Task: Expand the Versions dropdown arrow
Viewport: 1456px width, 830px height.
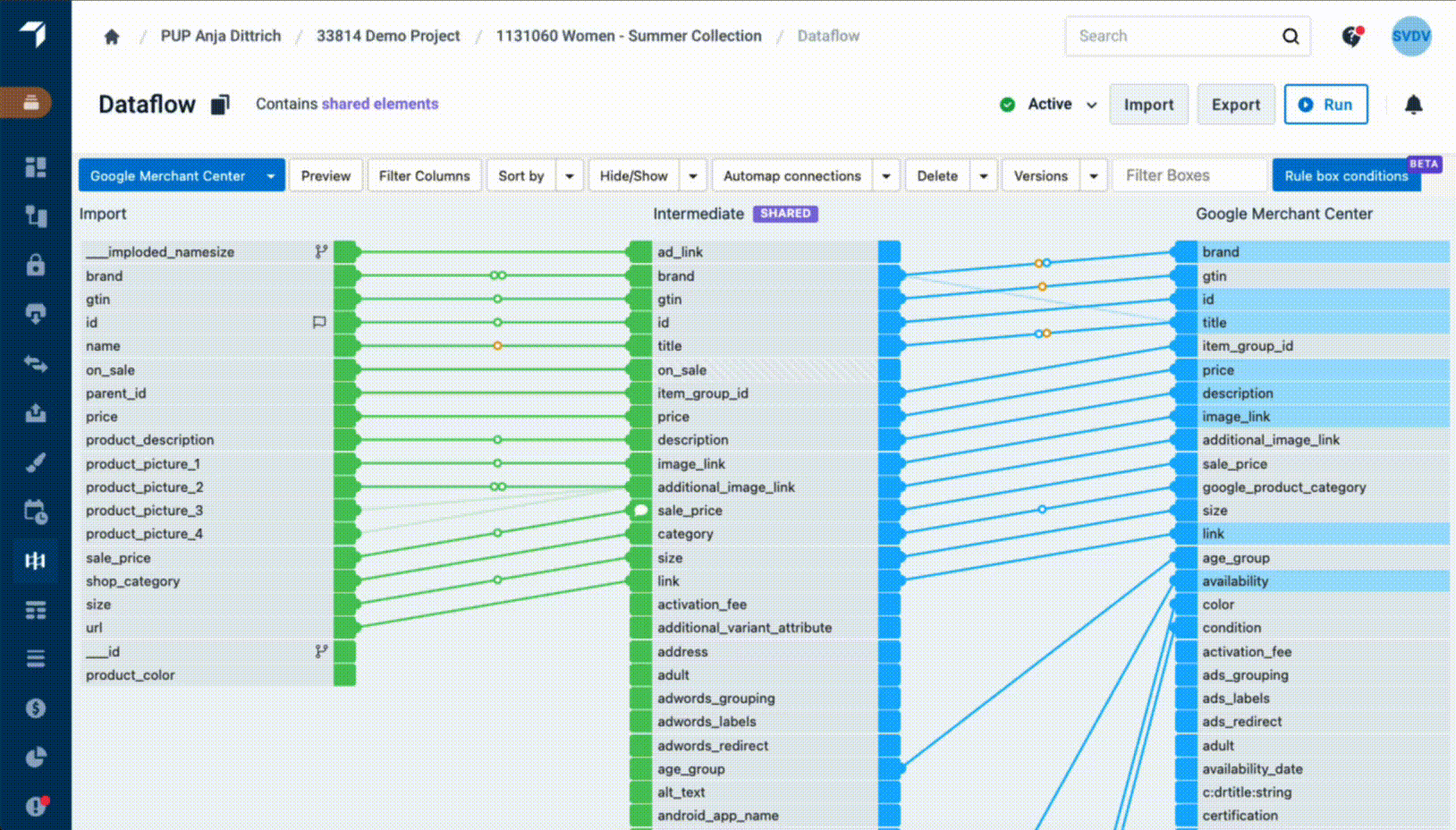Action: tap(1094, 176)
